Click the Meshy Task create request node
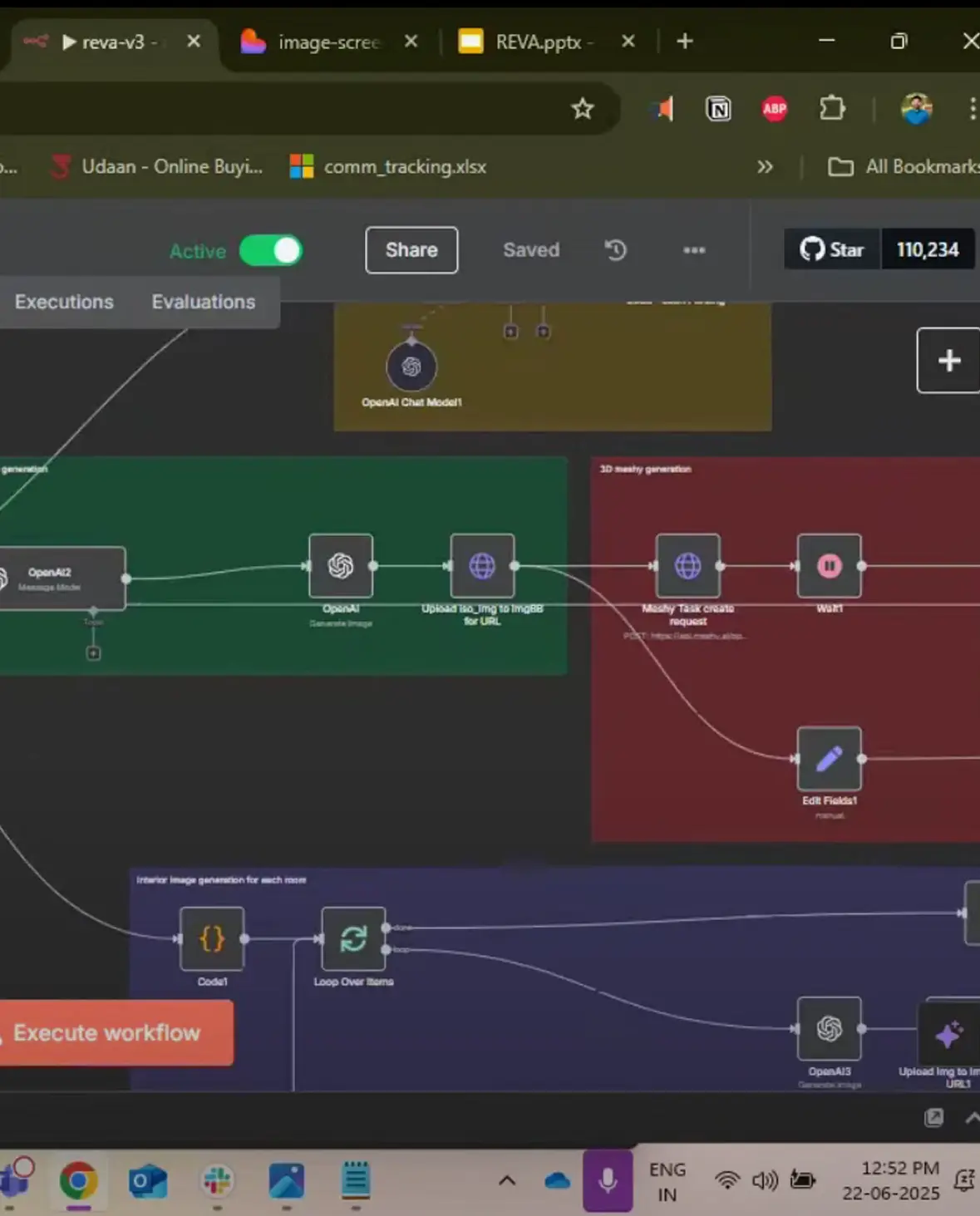 coord(687,566)
